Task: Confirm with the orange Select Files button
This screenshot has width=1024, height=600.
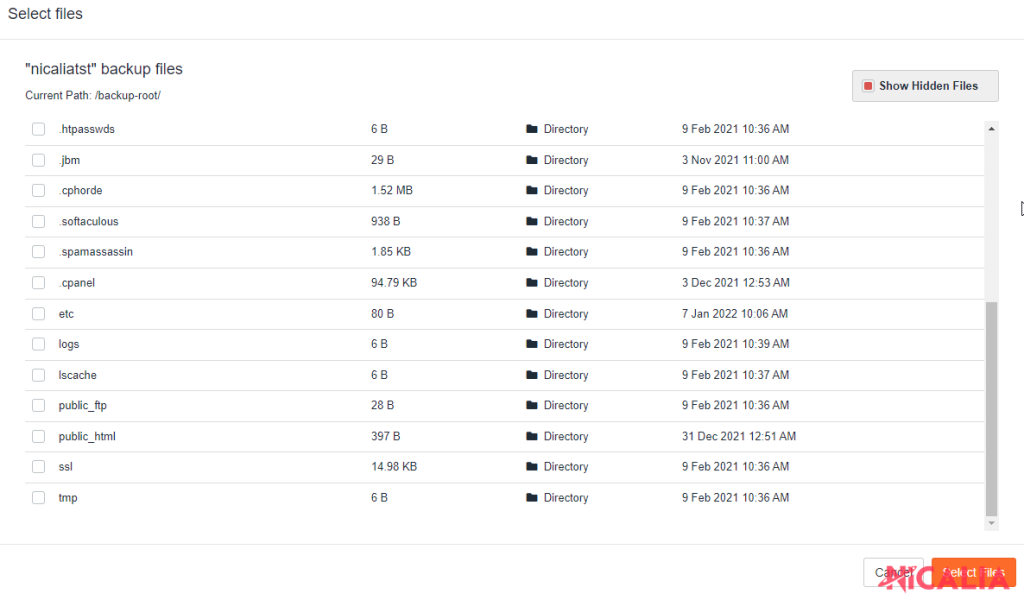Action: [973, 572]
